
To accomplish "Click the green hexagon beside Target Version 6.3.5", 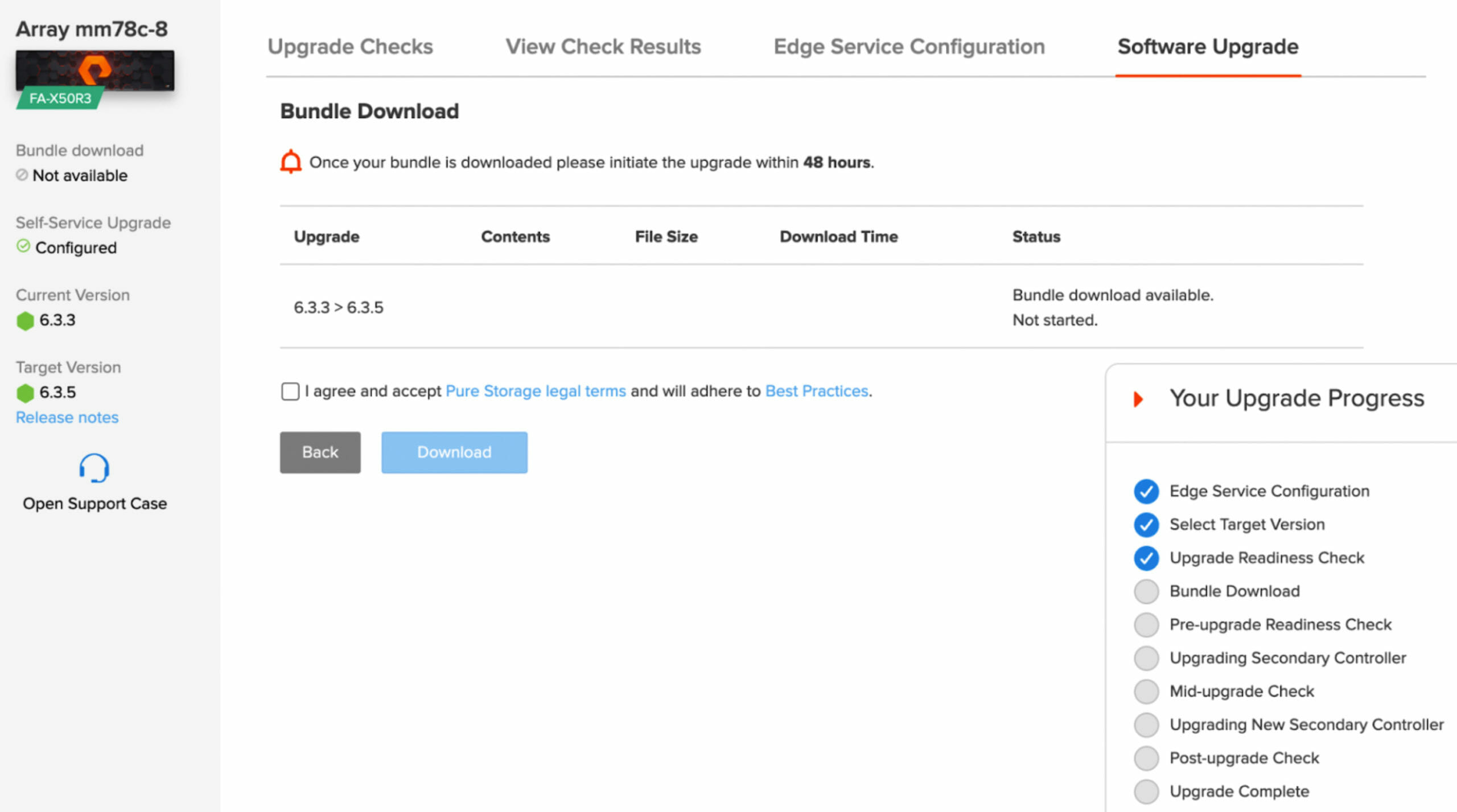I will (25, 393).
